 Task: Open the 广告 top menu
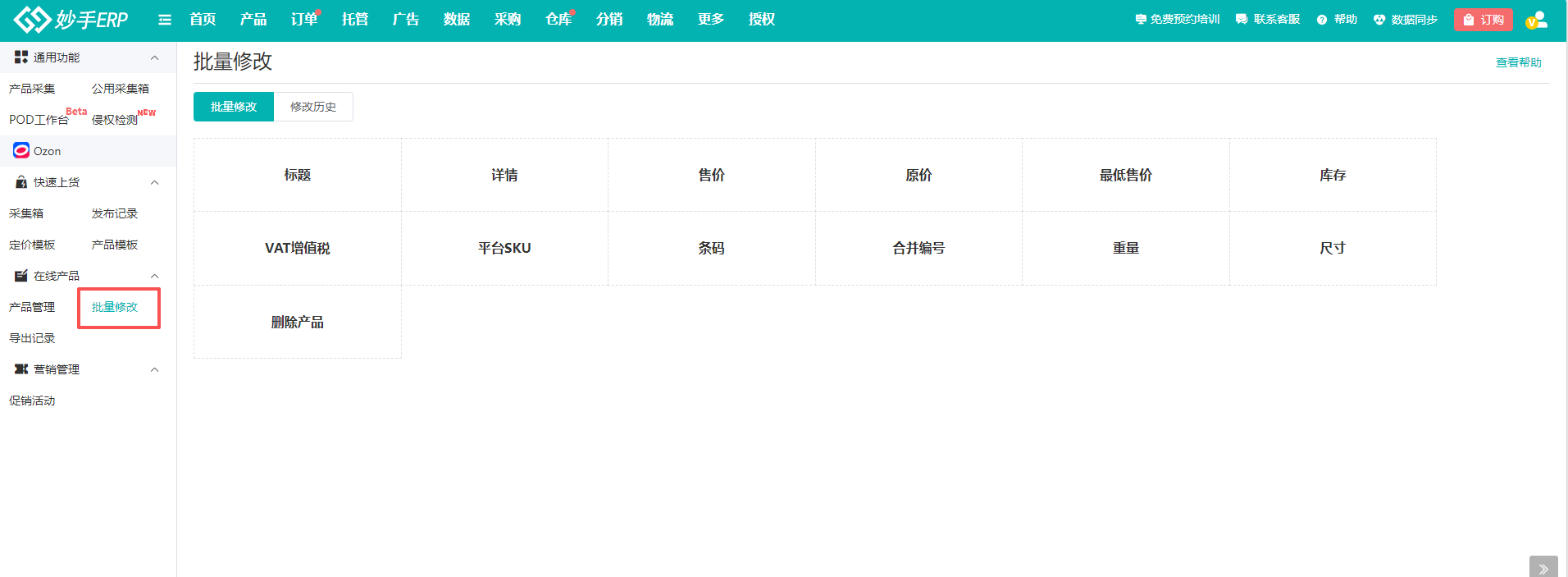[406, 20]
